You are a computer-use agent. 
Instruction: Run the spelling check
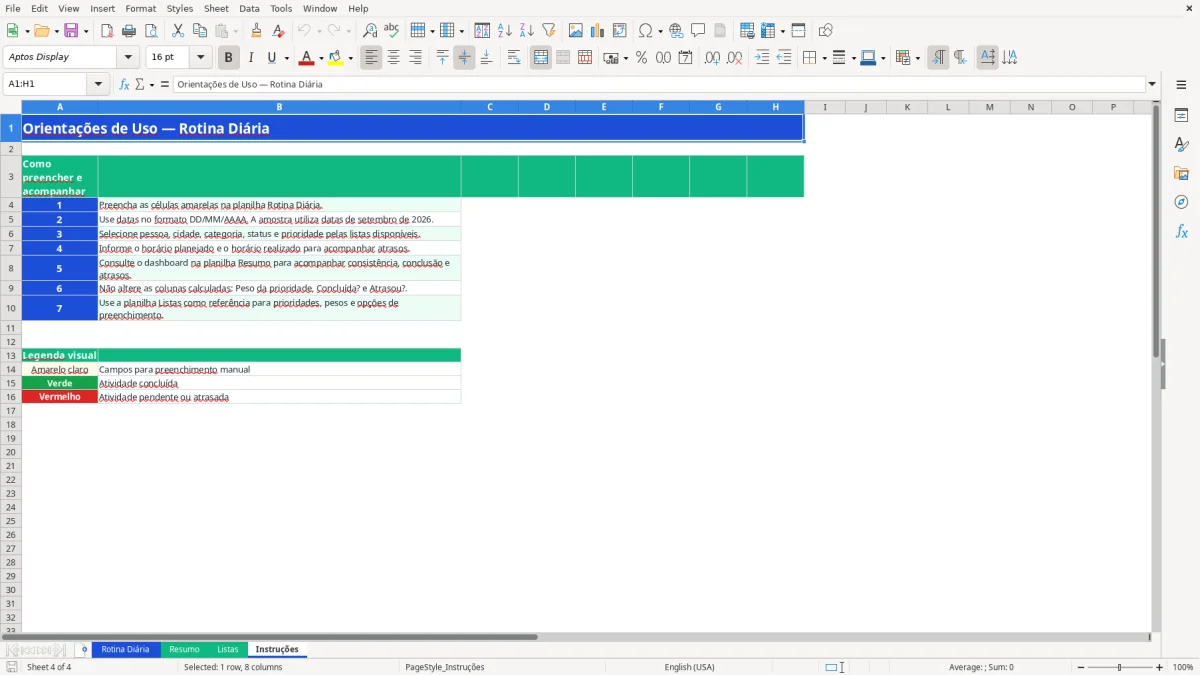[x=392, y=31]
